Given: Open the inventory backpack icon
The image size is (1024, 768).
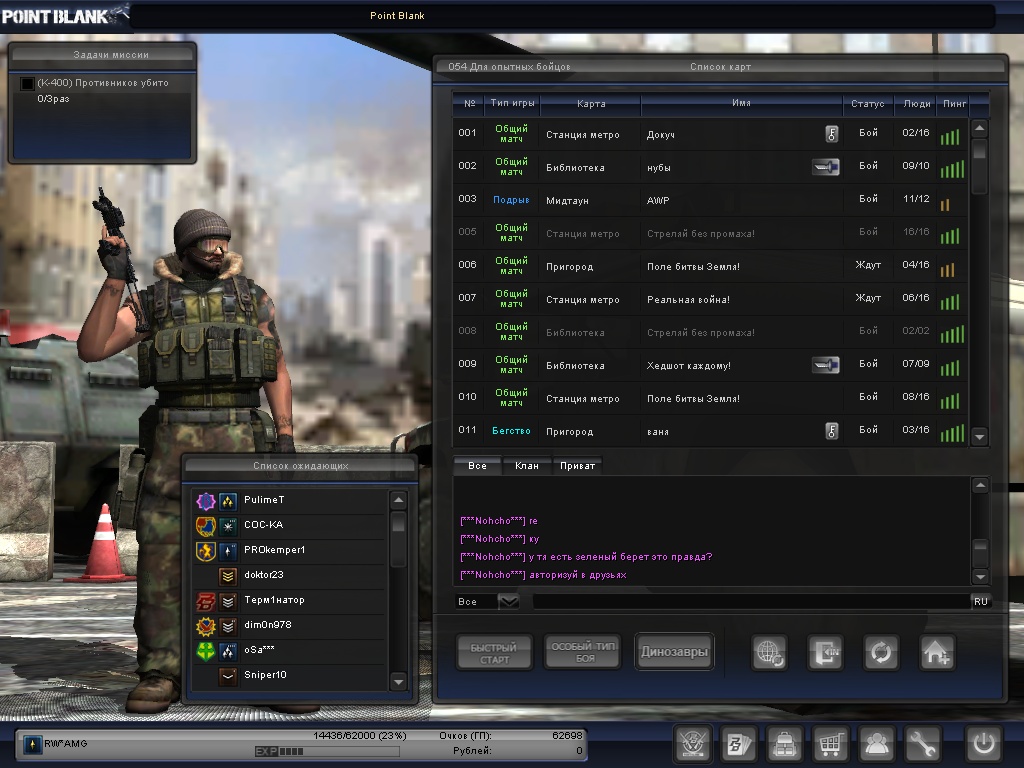Looking at the screenshot, I should [x=785, y=744].
